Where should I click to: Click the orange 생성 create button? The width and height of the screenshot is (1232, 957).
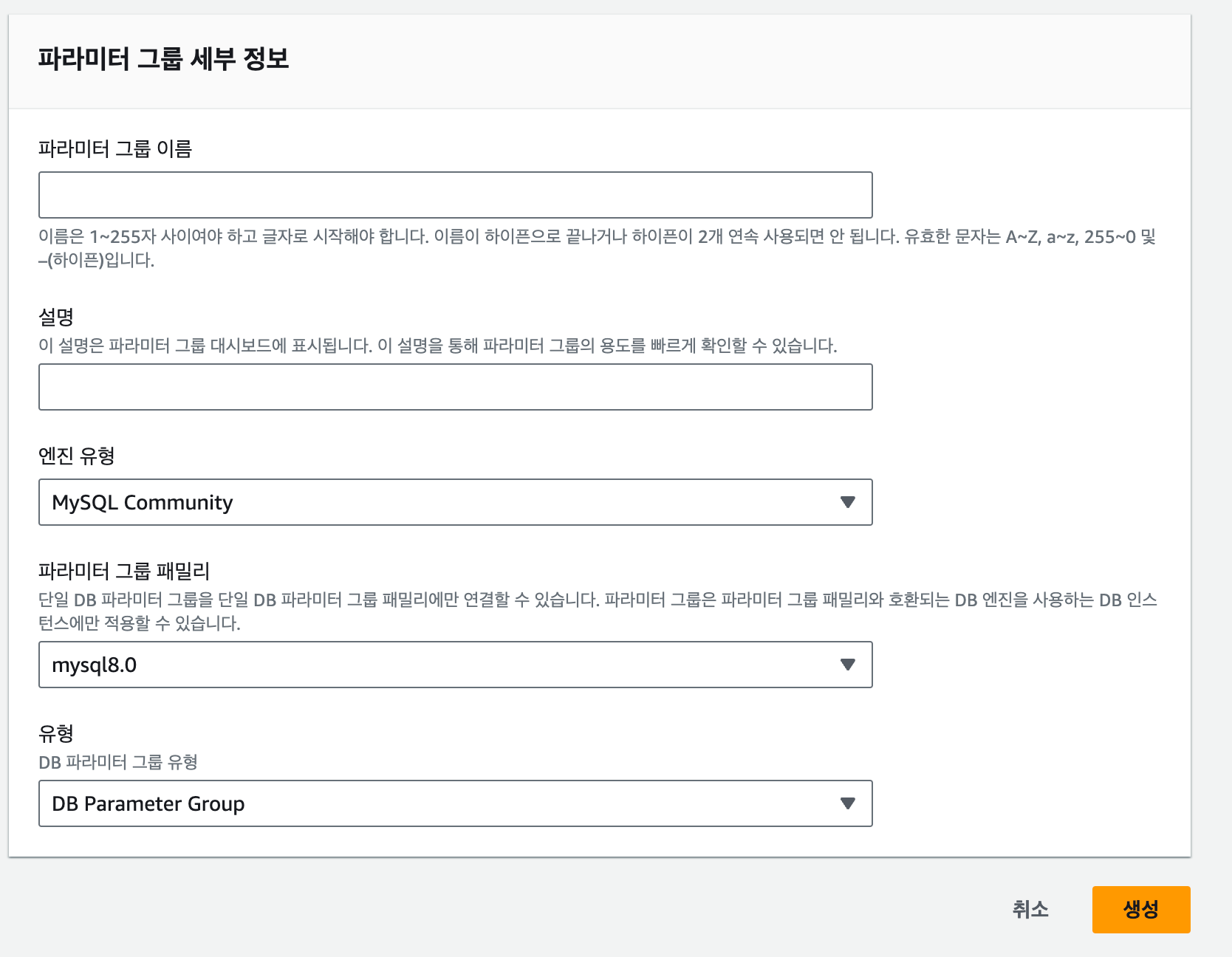pos(1141,909)
